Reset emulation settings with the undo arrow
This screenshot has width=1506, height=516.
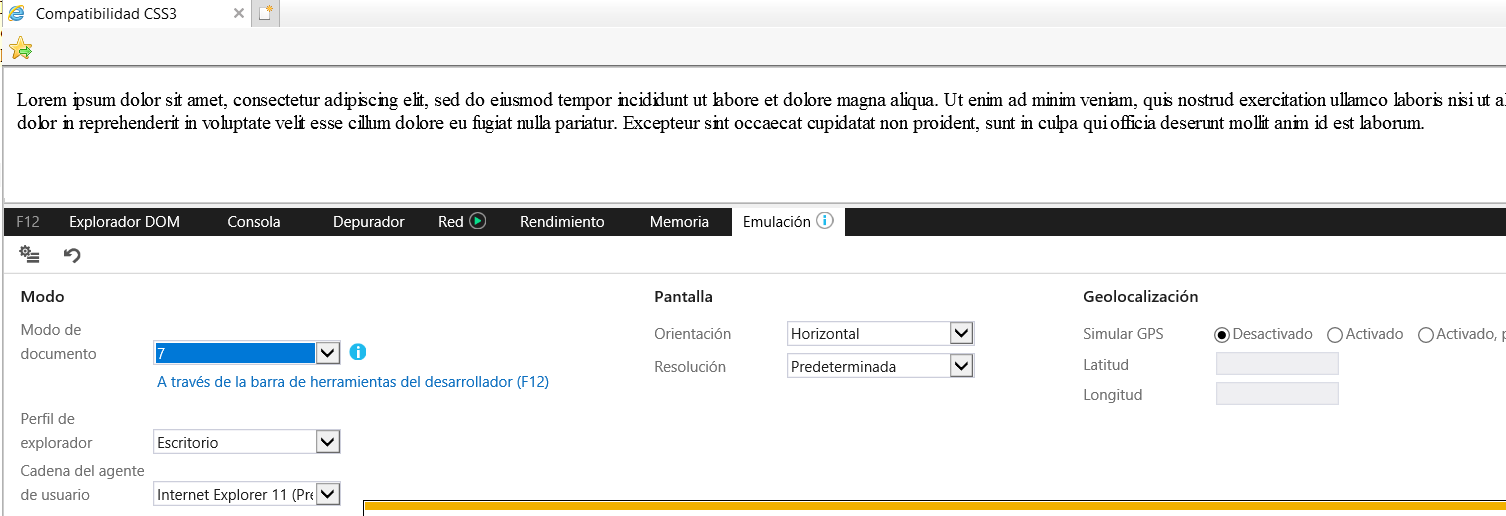(72, 255)
